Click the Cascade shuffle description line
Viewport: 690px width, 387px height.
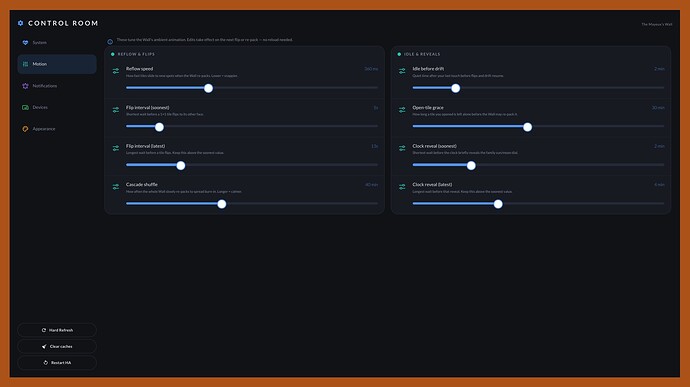tap(184, 192)
